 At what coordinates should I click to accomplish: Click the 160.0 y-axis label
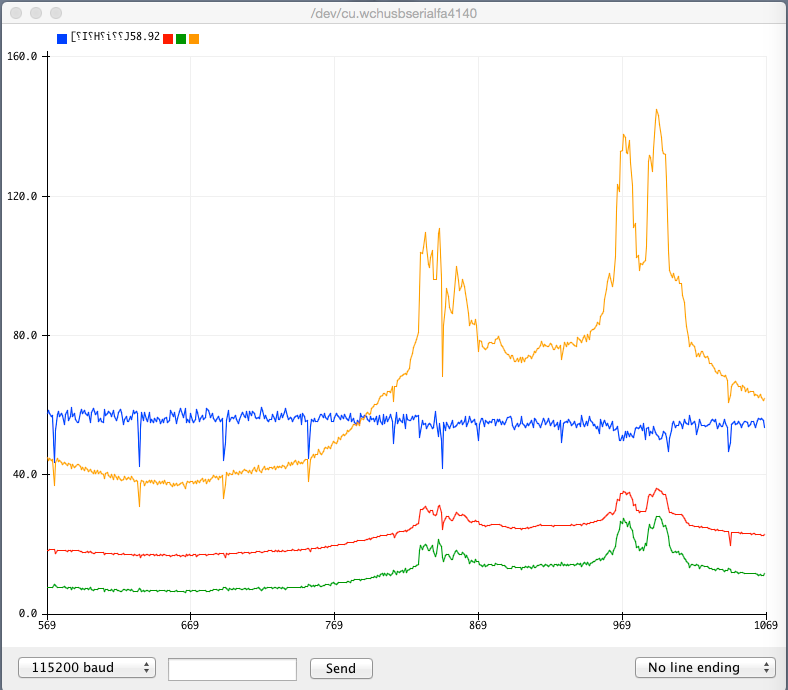coord(22,57)
